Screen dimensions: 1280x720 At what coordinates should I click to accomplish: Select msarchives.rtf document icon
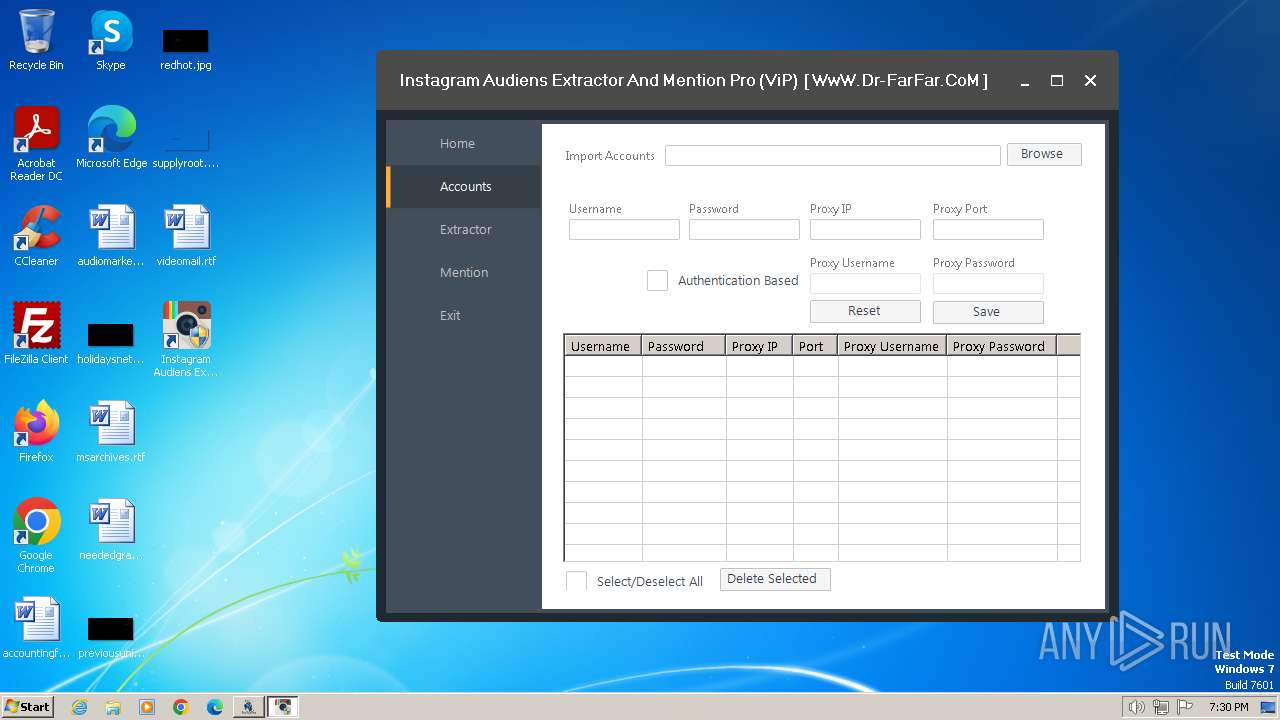pos(110,432)
